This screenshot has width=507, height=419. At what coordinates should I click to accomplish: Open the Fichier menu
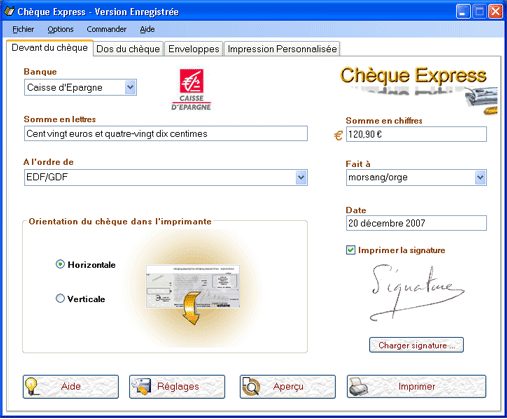click(23, 29)
